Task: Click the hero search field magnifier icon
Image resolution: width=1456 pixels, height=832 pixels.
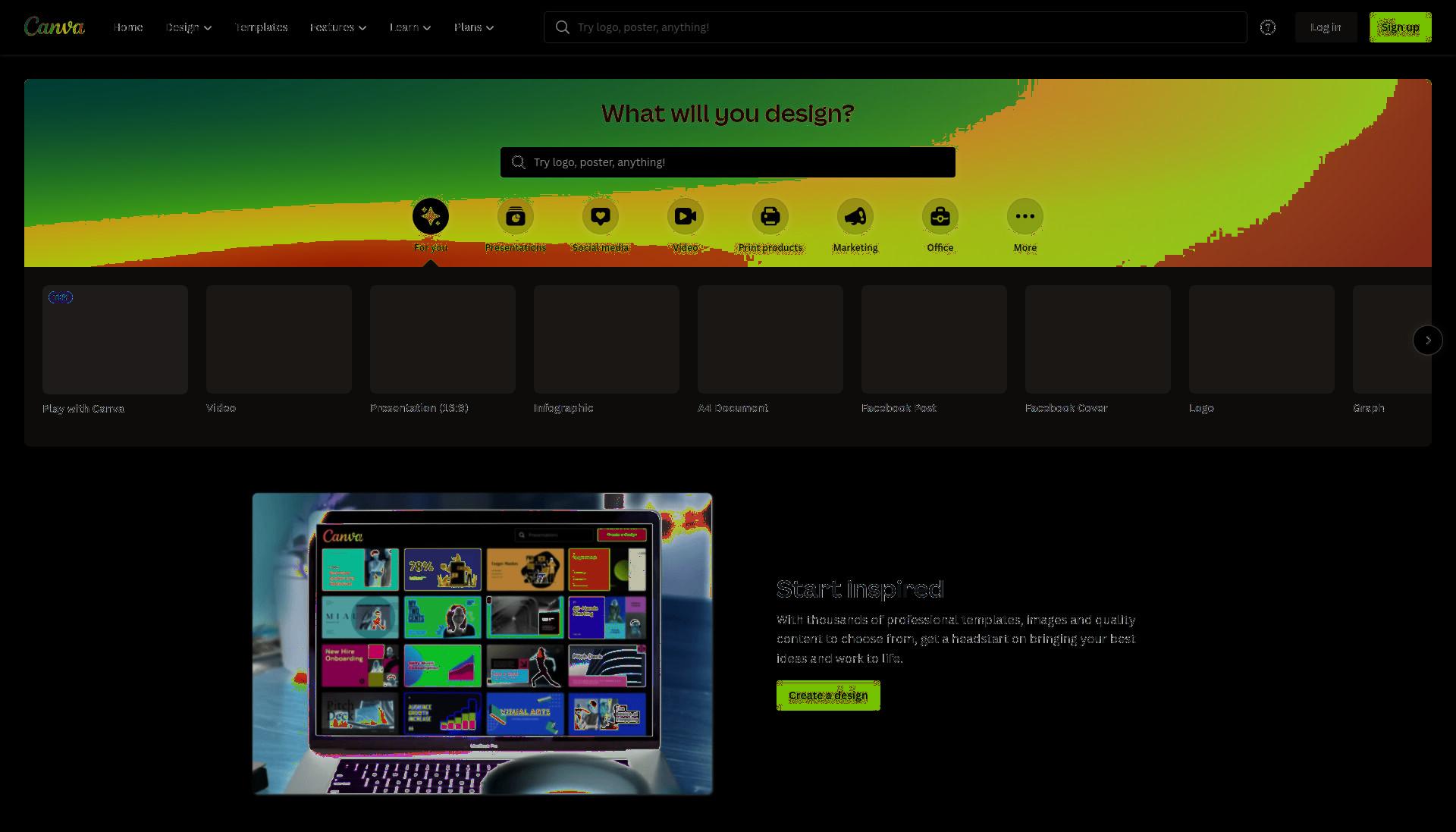Action: pos(518,162)
